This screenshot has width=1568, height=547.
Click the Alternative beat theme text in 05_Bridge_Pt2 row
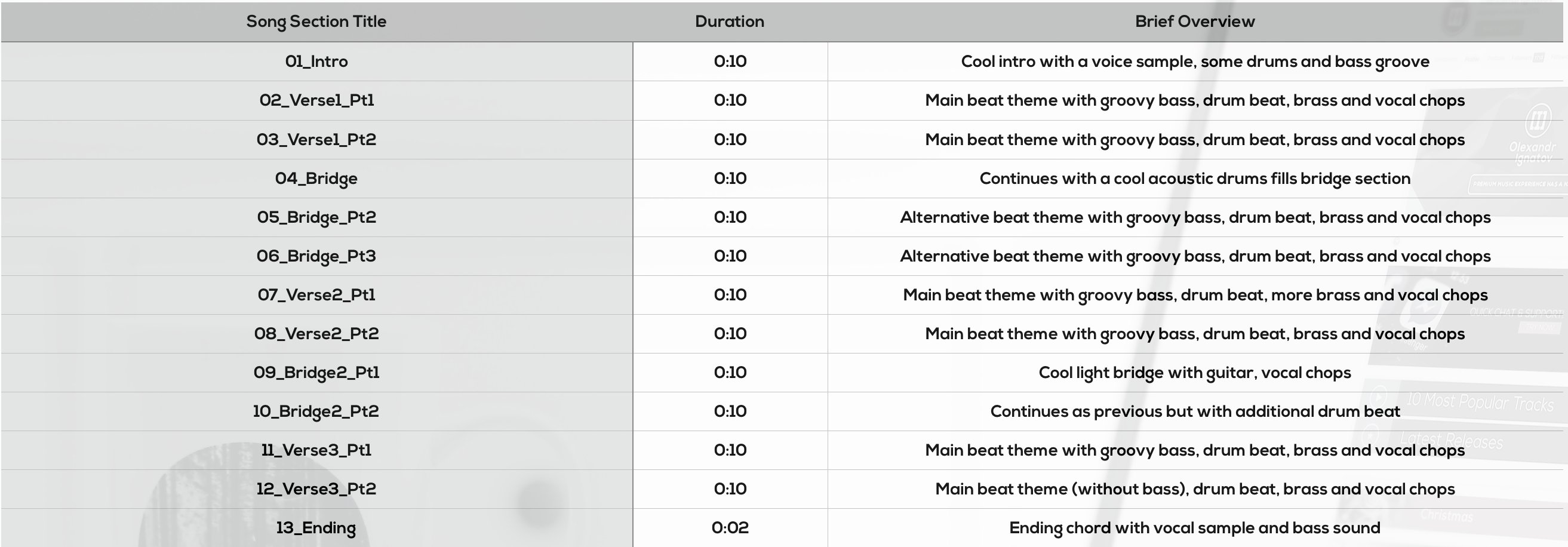1195,217
